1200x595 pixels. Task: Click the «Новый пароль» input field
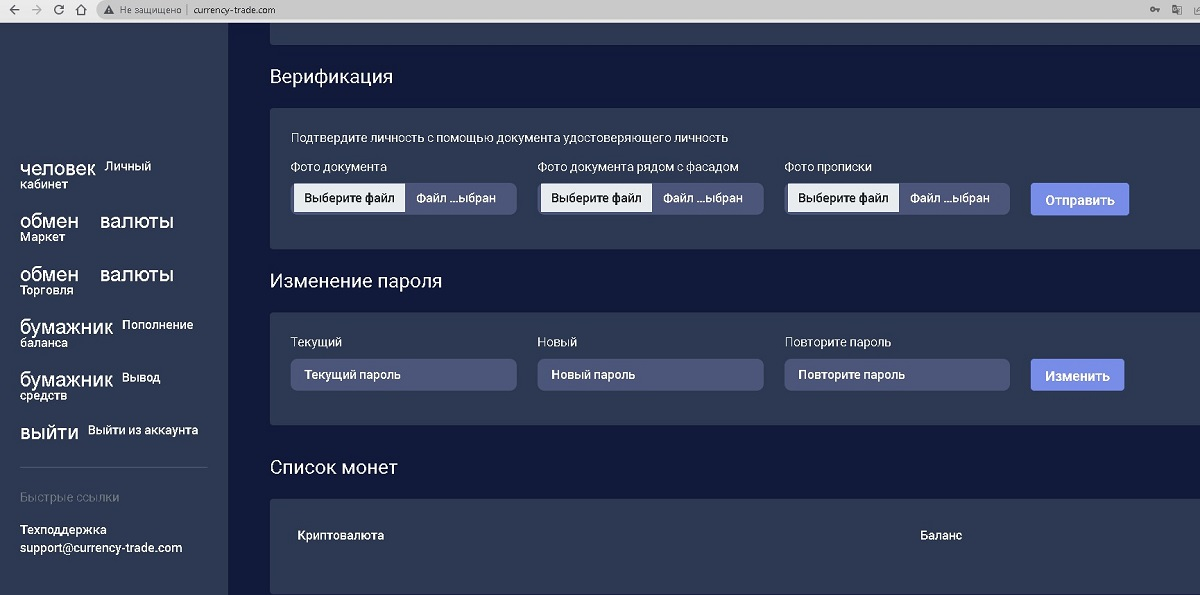(x=650, y=374)
